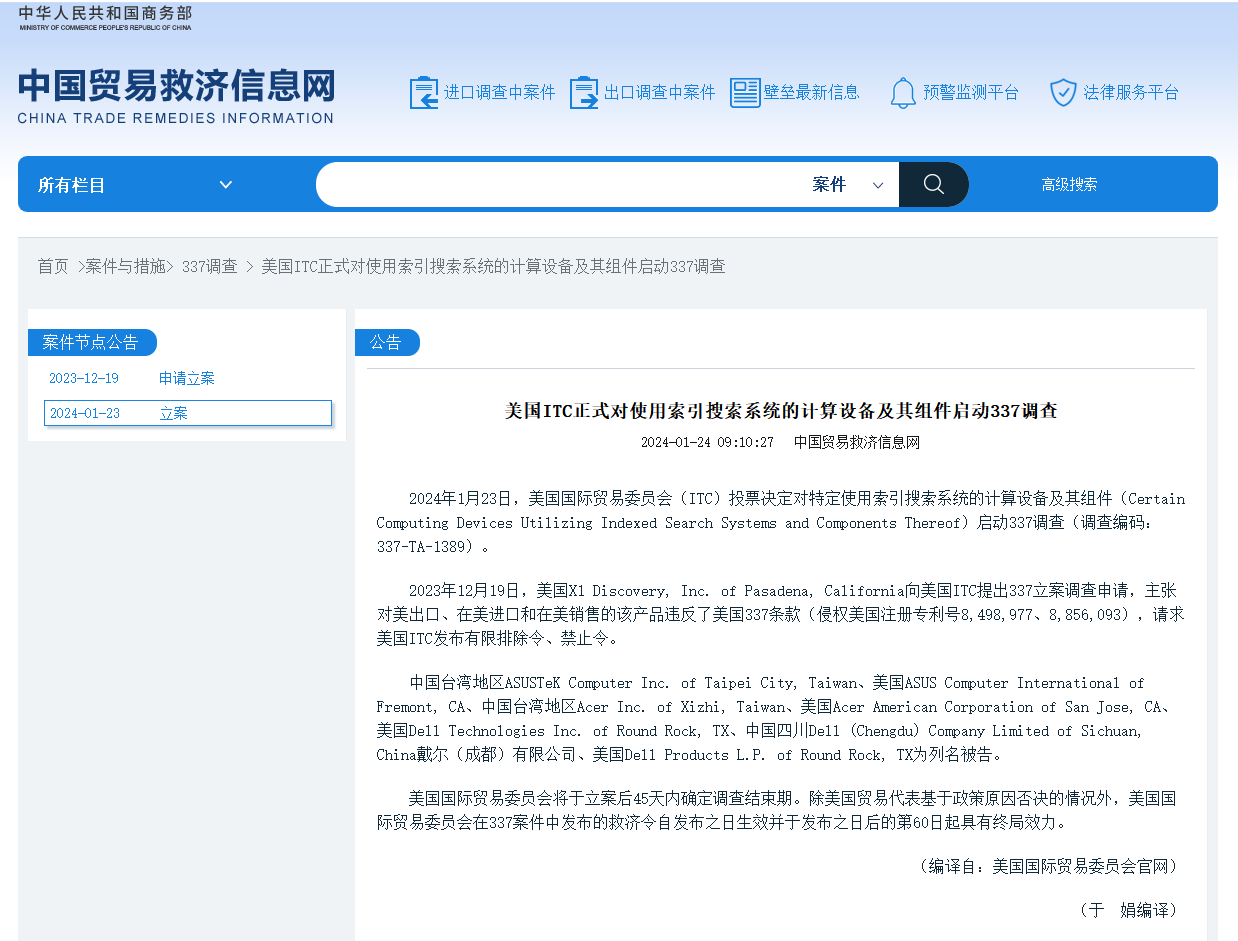Image resolution: width=1238 pixels, height=941 pixels.
Task: Click the text ASUSTeK Computer Inc.
Action: (588, 683)
